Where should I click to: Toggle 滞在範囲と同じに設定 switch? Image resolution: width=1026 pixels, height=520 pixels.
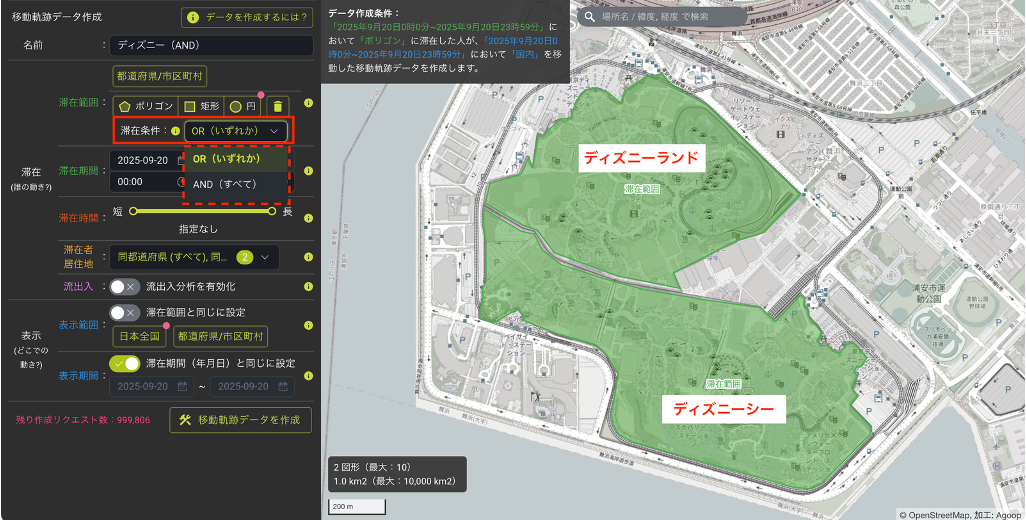(124, 312)
